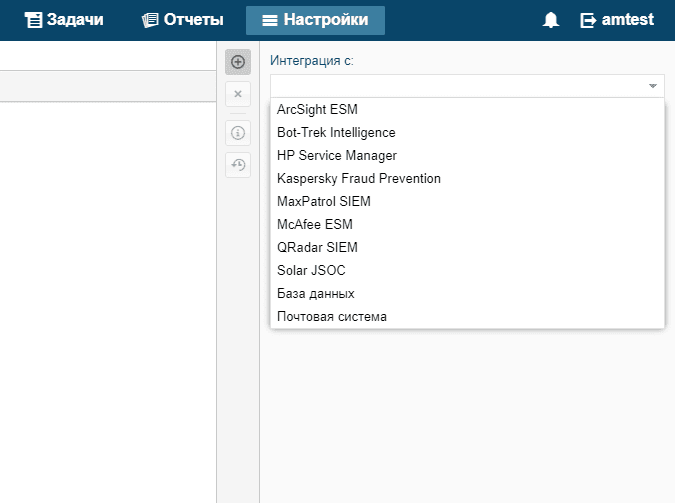Pick Kaspersky Fraud Prevention
The image size is (675, 503).
point(359,178)
